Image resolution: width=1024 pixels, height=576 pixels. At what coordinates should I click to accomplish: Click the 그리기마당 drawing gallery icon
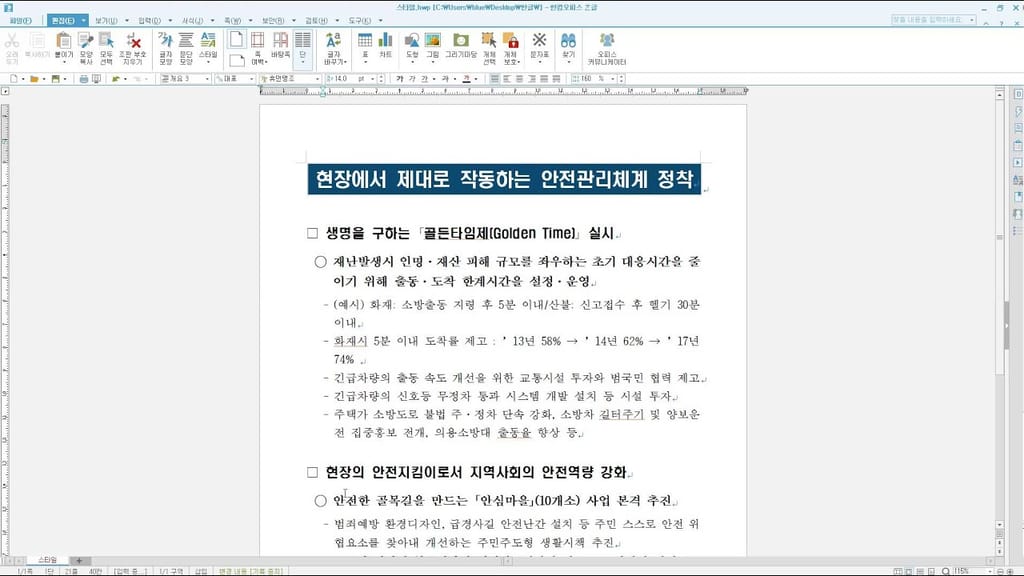point(461,46)
